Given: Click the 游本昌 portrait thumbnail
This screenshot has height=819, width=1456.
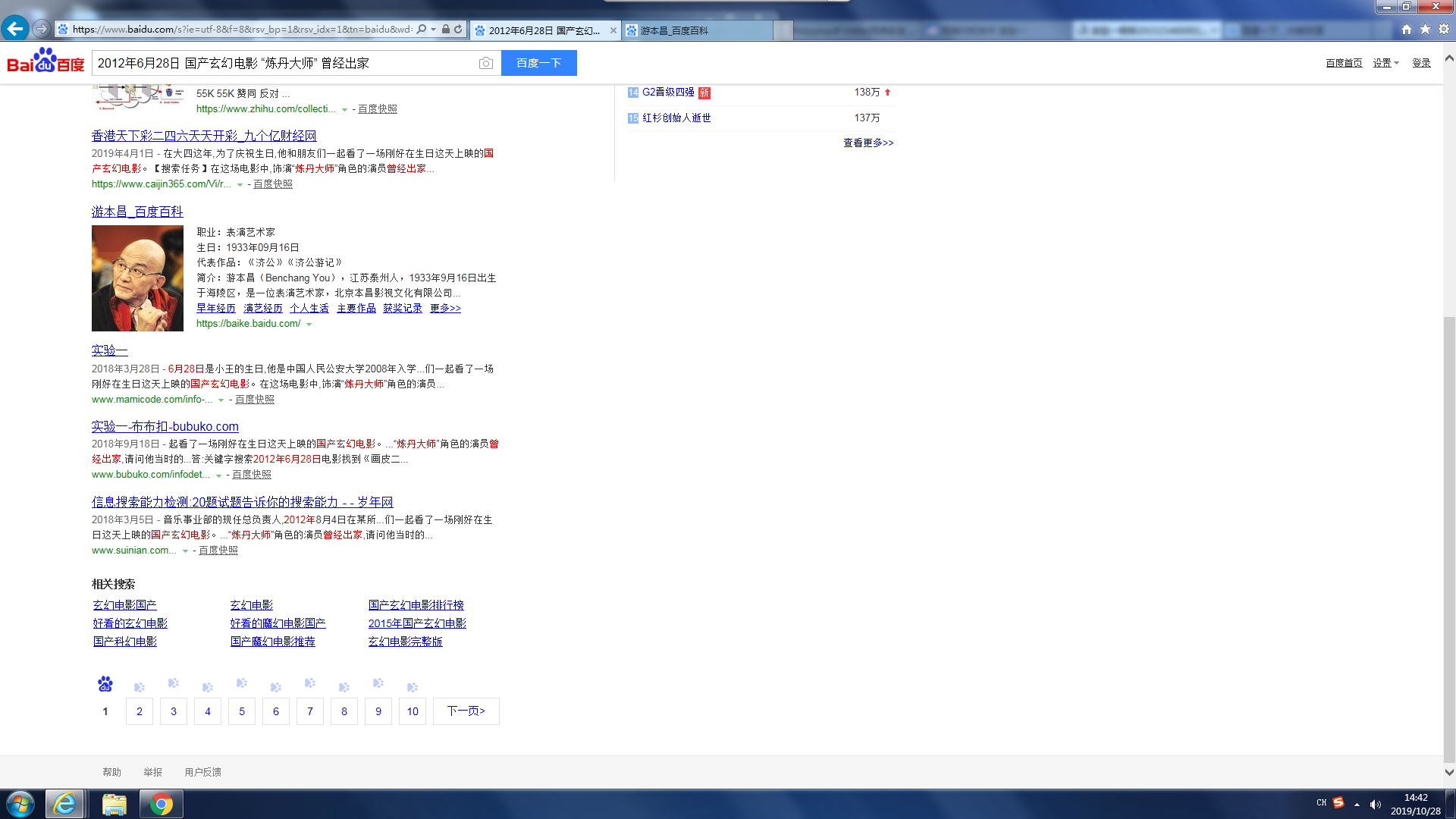Looking at the screenshot, I should coord(137,278).
